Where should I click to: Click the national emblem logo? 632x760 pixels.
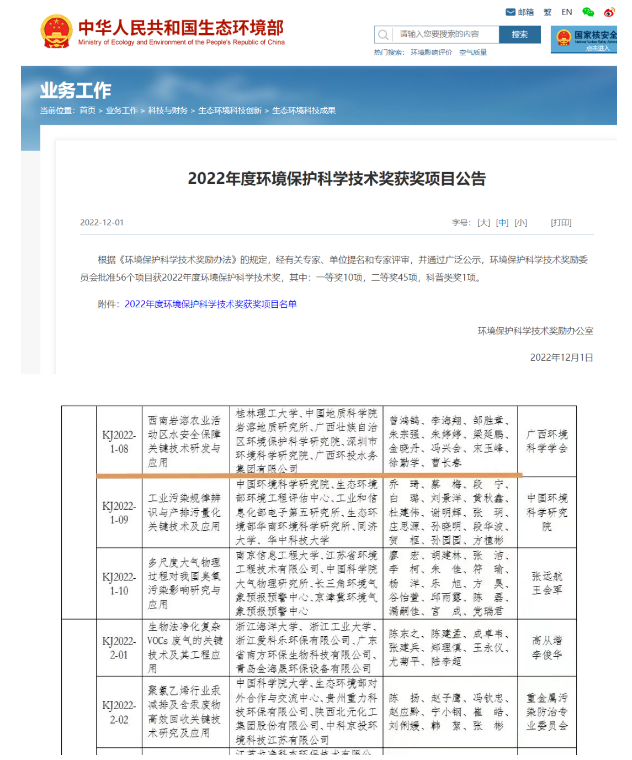pos(56,32)
